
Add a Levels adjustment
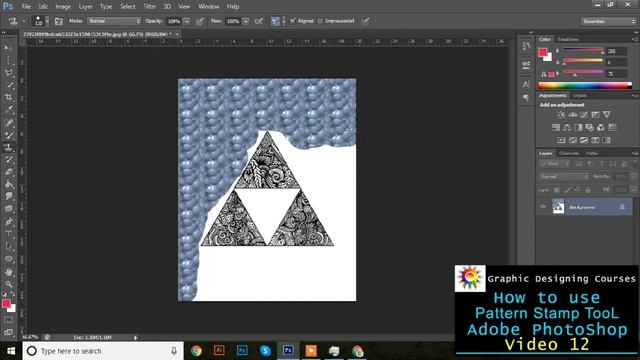click(x=573, y=115)
